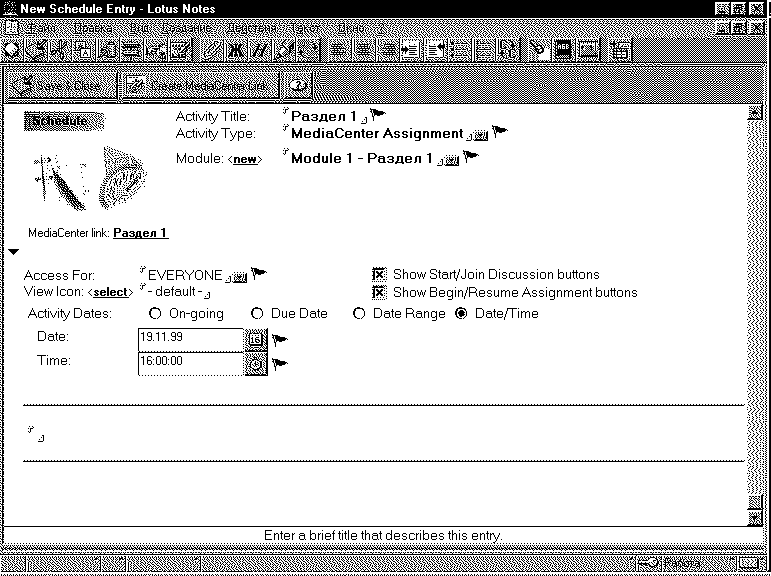Viewport: 771px width, 576px height.
Task: Collapse the section with the black triangle
Action: pyautogui.click(x=14, y=252)
